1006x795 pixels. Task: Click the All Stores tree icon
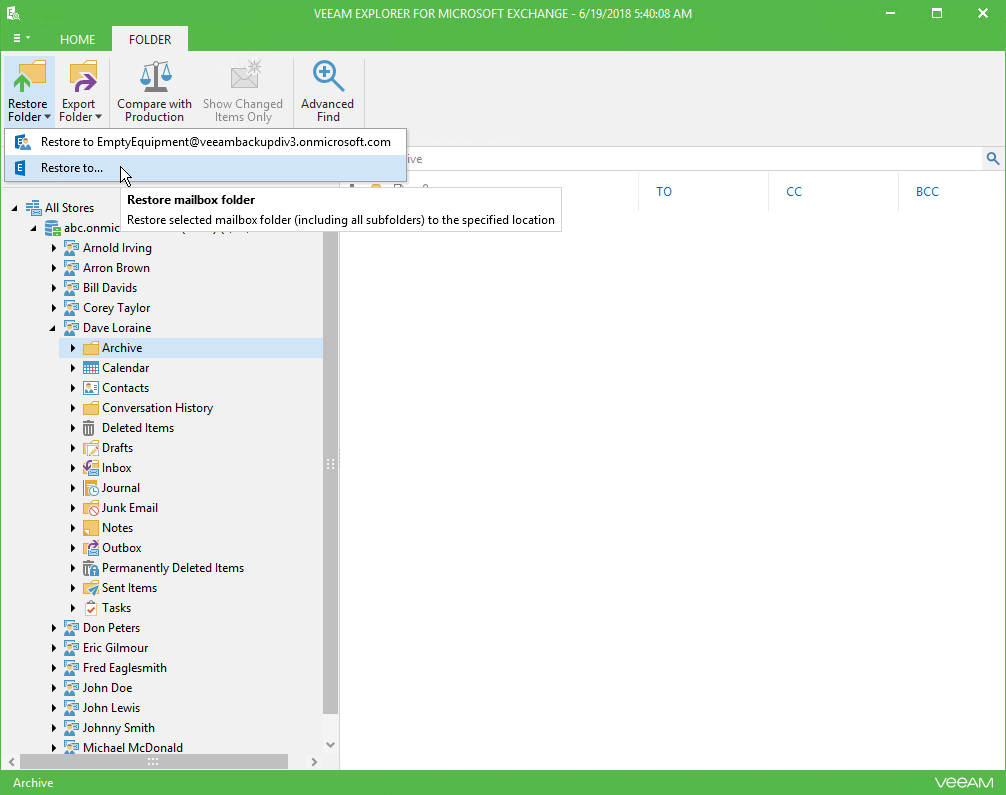click(33, 207)
